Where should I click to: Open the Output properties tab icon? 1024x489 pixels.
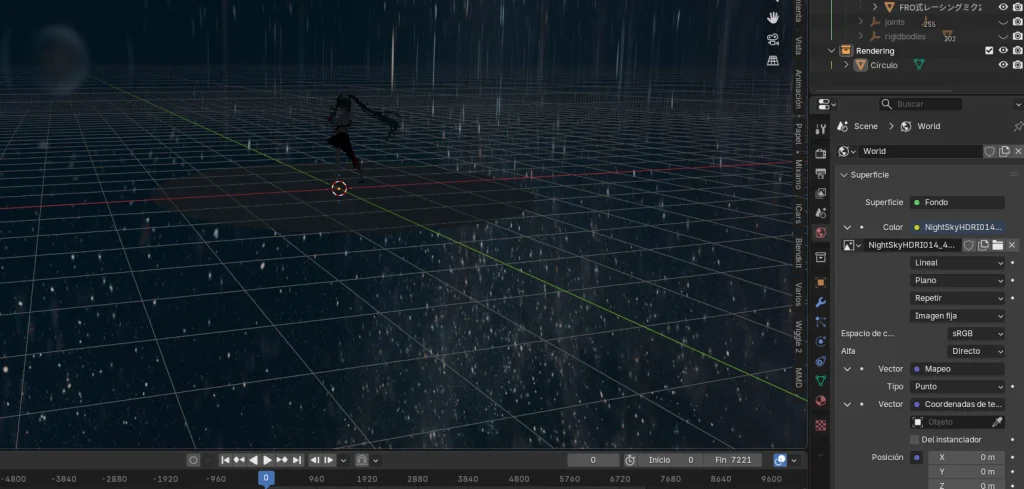[821, 173]
